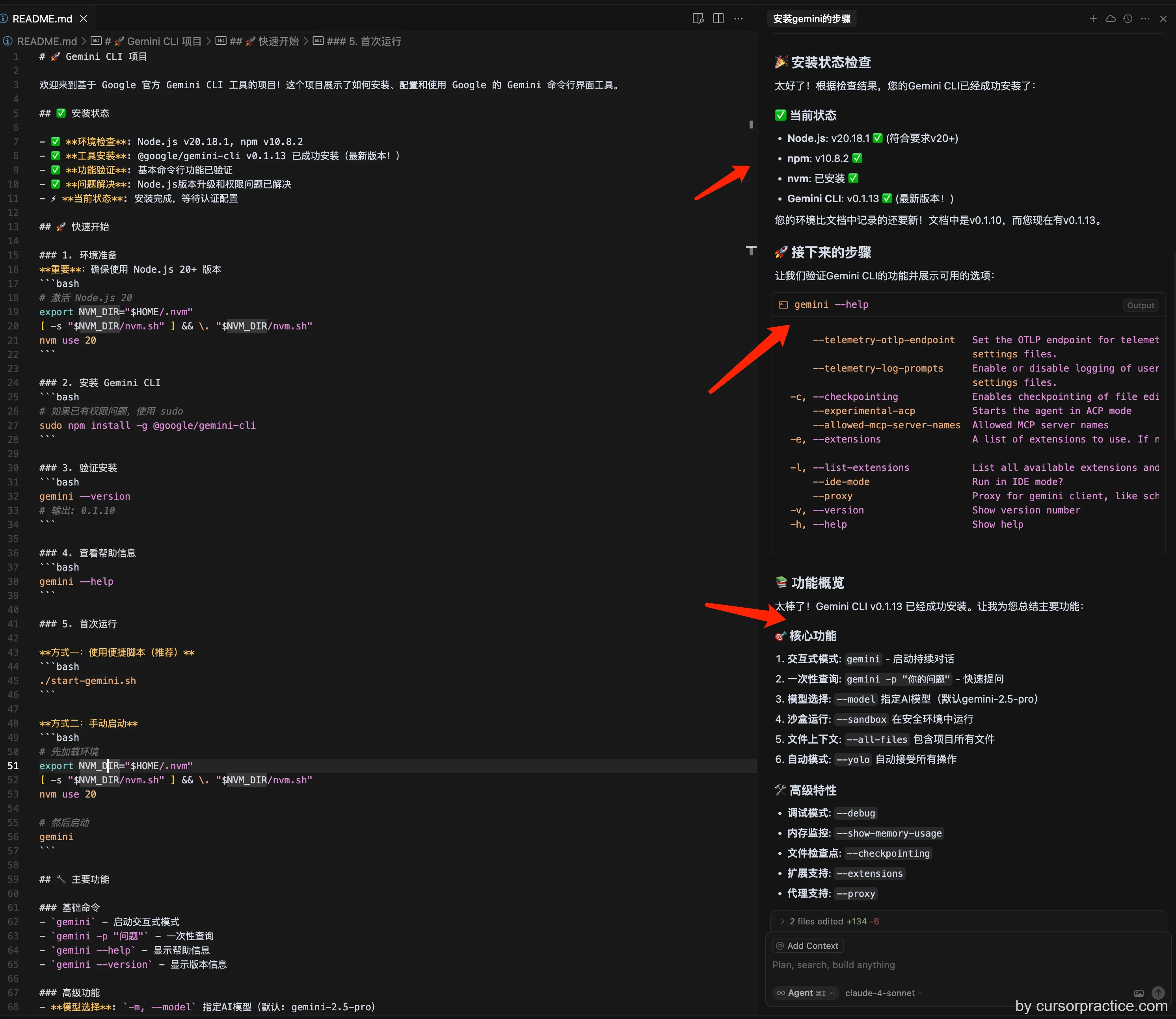Click line 7 '环境检查' in the editor
The width and height of the screenshot is (1176, 1019).
point(171,141)
